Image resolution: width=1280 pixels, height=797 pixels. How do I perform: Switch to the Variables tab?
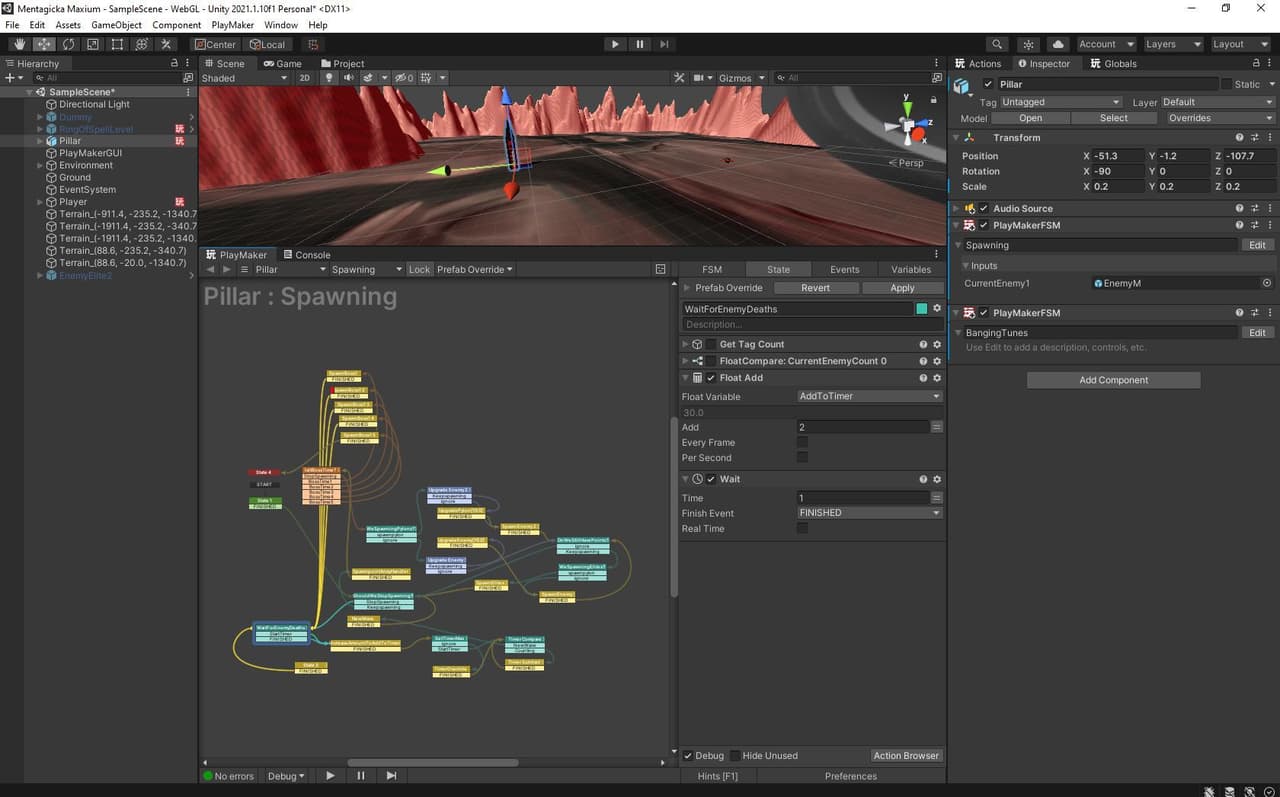[911, 269]
